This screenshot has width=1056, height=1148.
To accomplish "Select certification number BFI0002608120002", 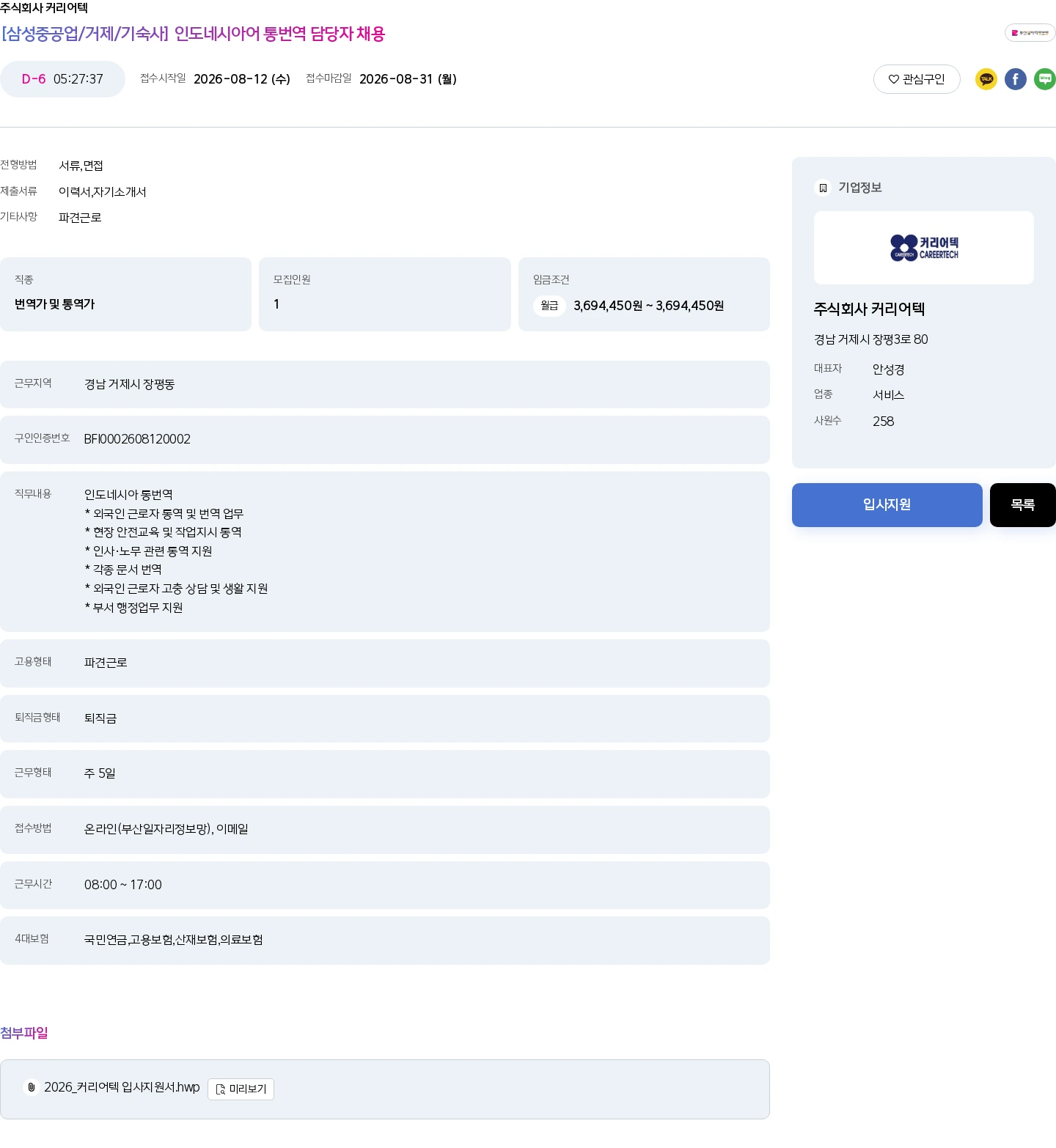I will pyautogui.click(x=137, y=439).
